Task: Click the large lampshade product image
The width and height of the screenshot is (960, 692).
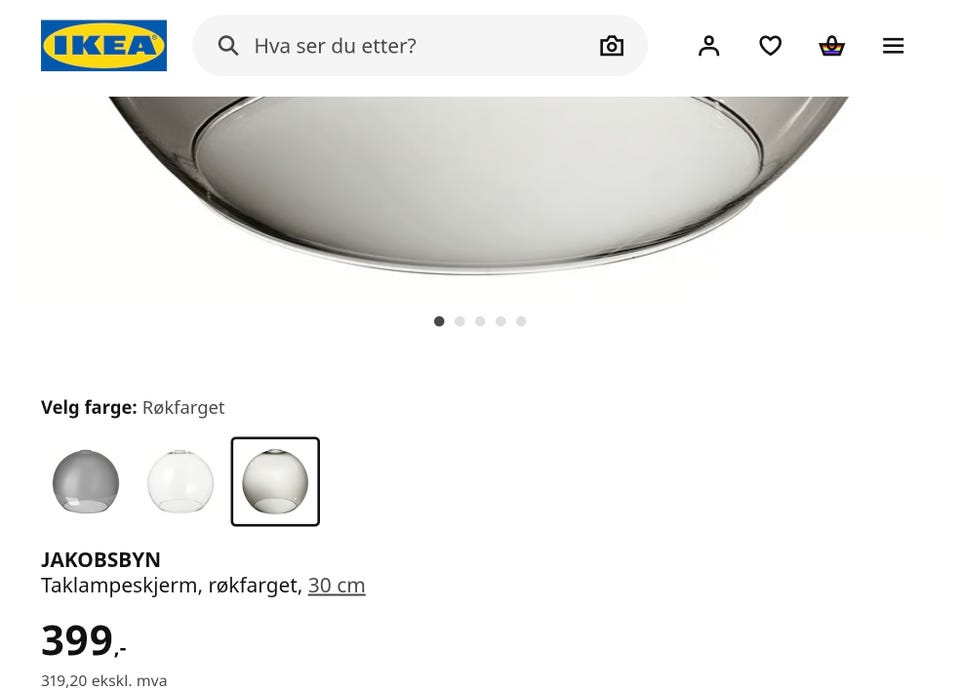Action: (x=479, y=186)
